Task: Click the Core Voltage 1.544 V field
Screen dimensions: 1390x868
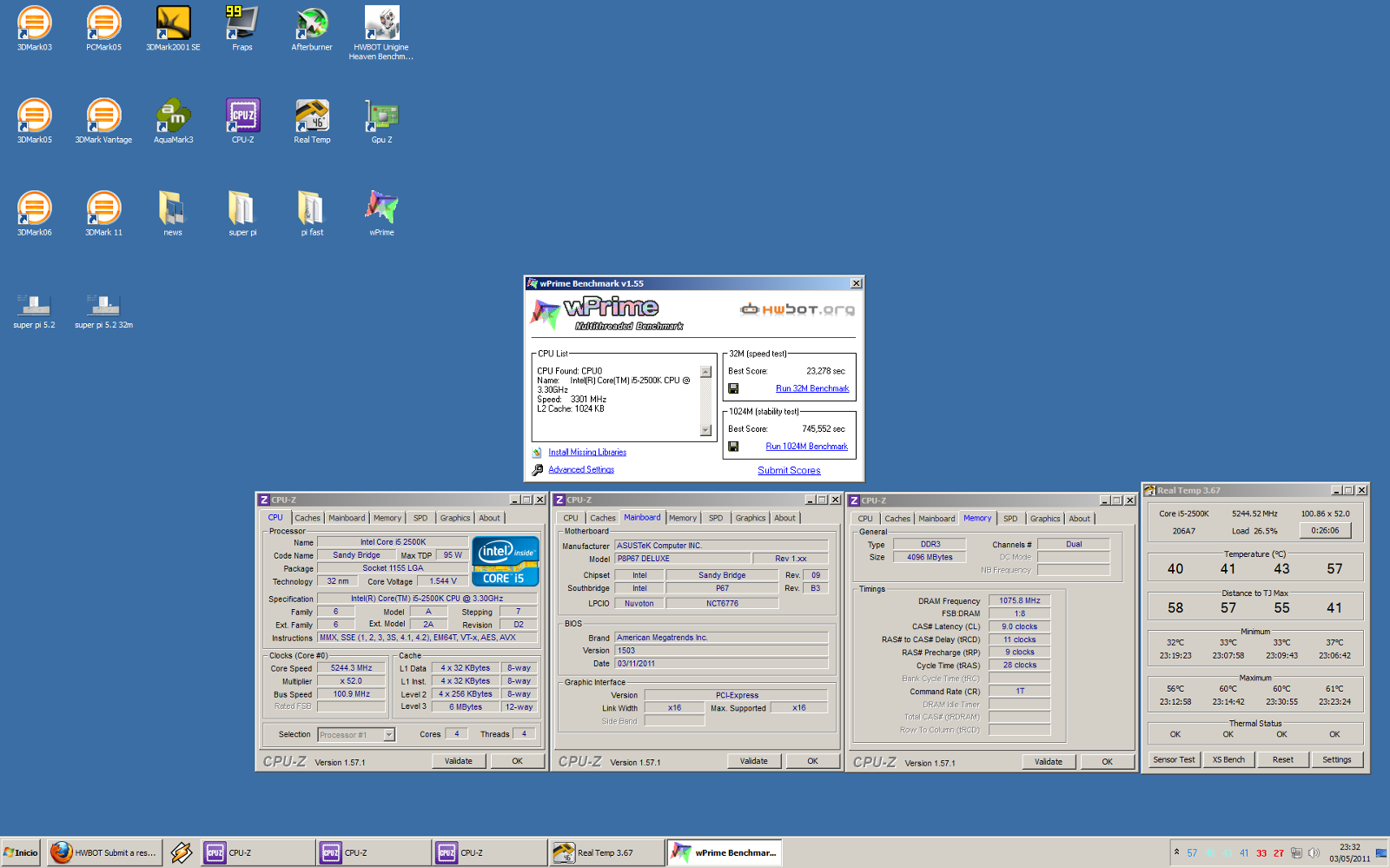Action: [x=443, y=581]
